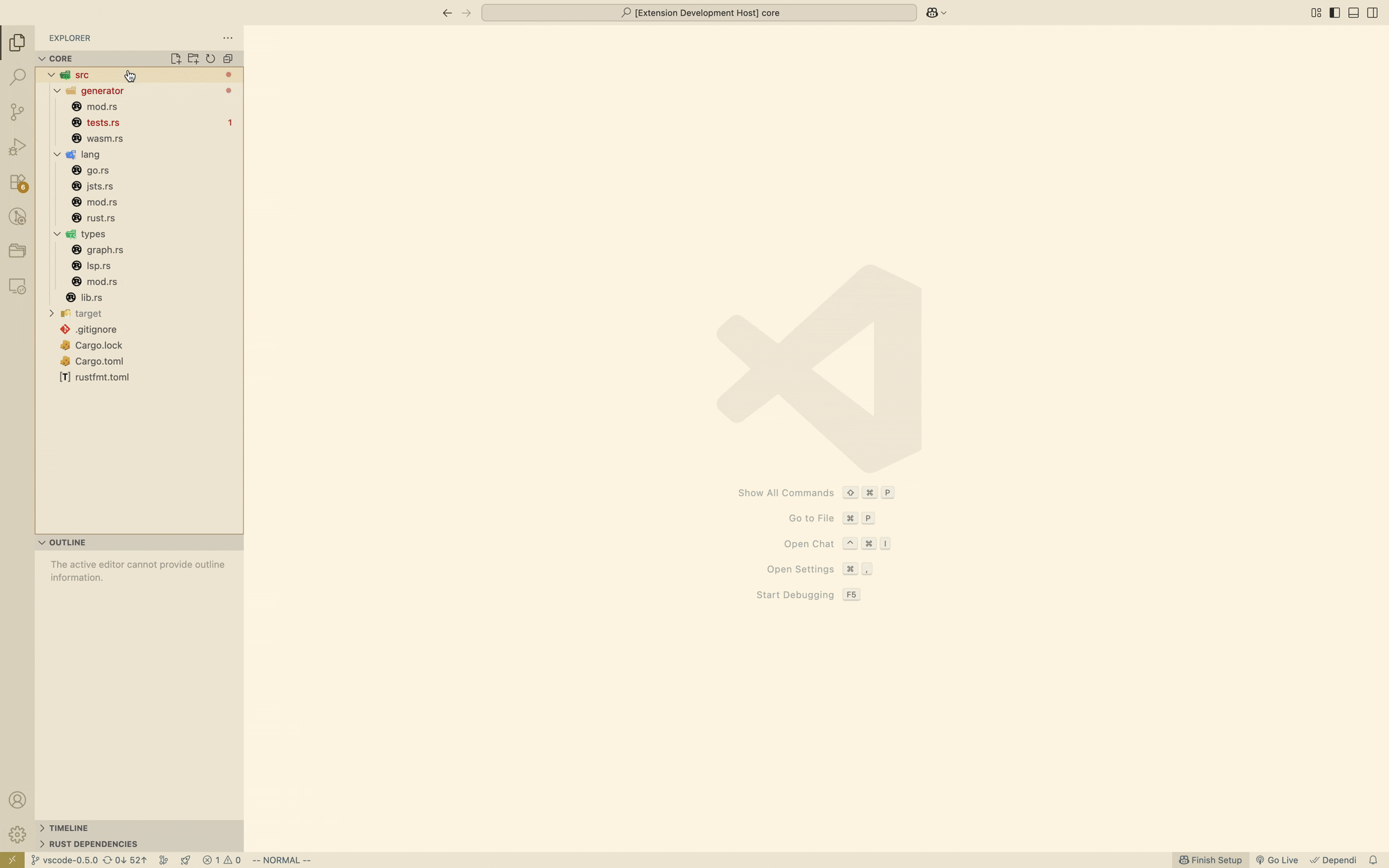The height and width of the screenshot is (868, 1389).
Task: Open Extensions view with badge 6
Action: 17,183
